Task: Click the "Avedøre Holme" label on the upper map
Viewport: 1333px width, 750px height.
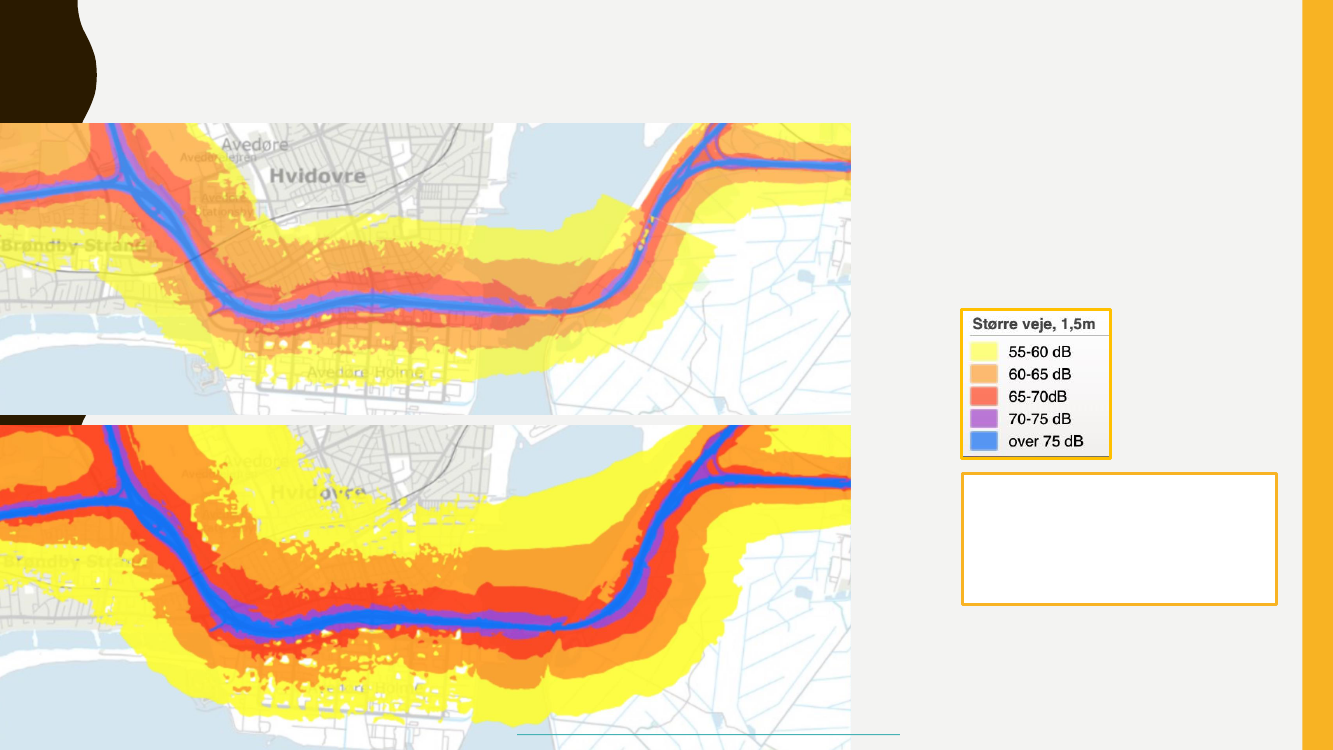Action: click(364, 372)
